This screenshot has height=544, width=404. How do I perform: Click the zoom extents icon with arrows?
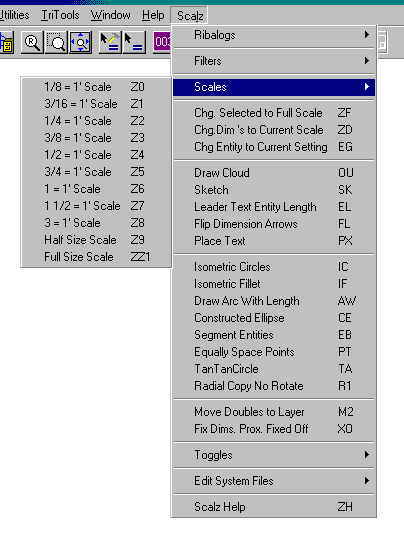coord(81,42)
